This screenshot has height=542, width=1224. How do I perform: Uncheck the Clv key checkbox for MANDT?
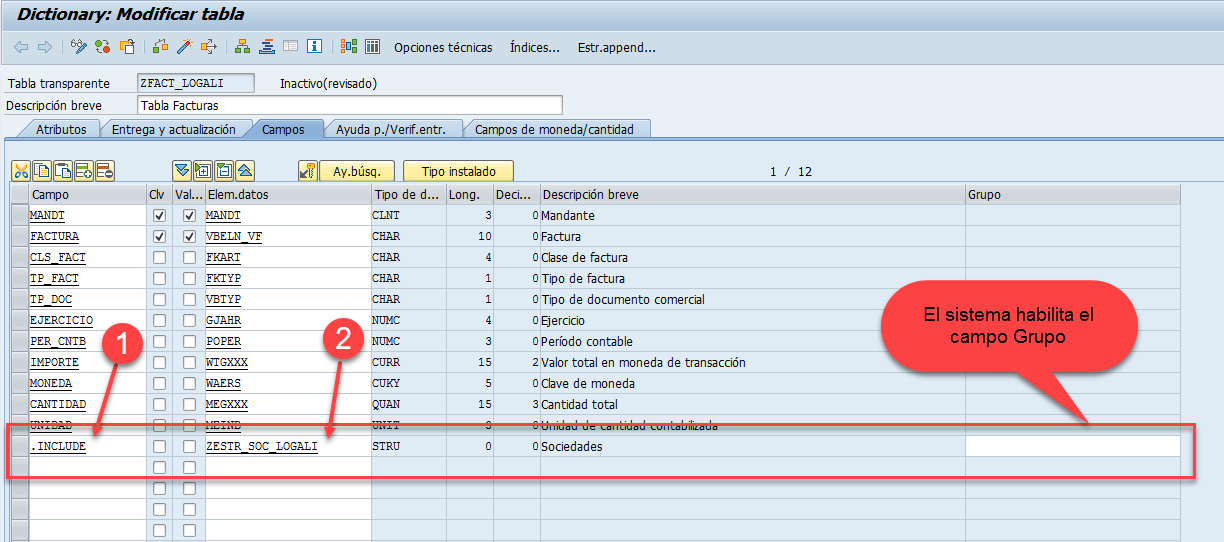160,216
